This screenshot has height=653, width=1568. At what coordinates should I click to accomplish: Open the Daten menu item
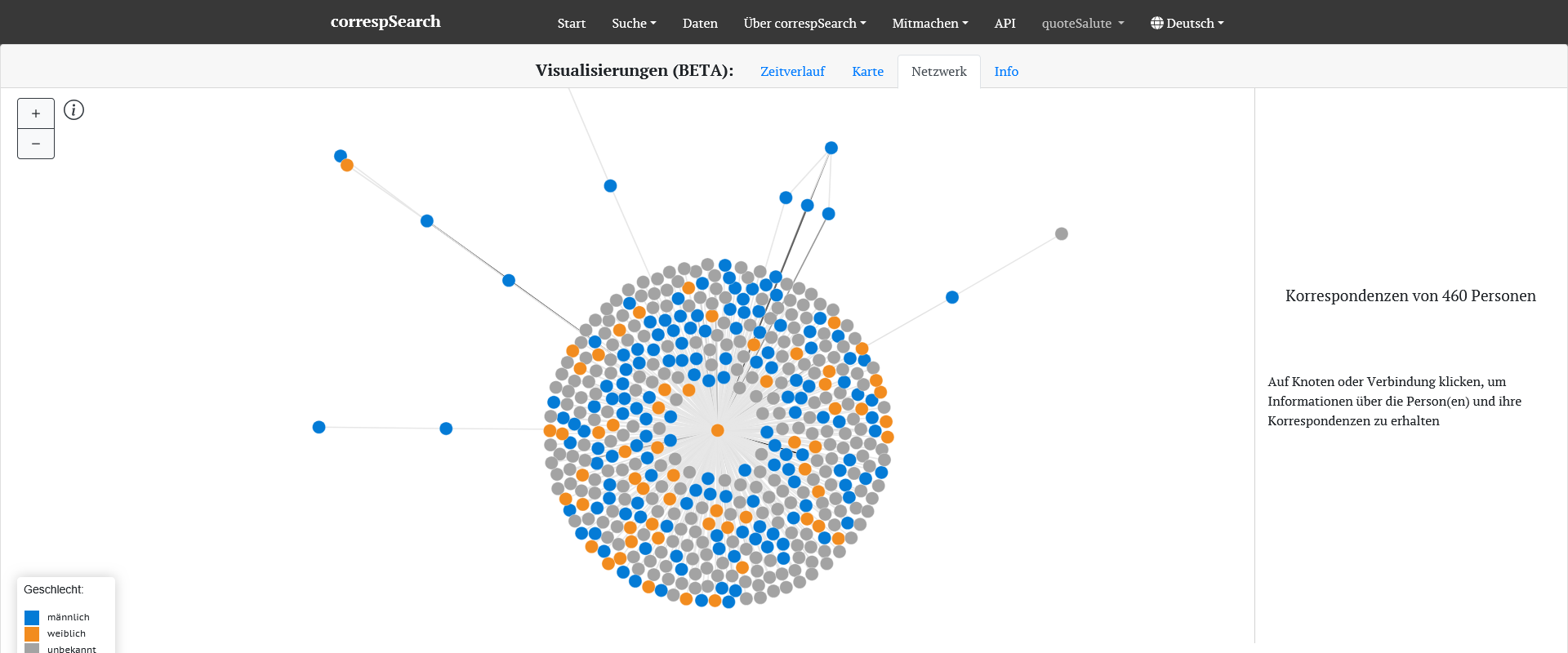click(x=700, y=23)
